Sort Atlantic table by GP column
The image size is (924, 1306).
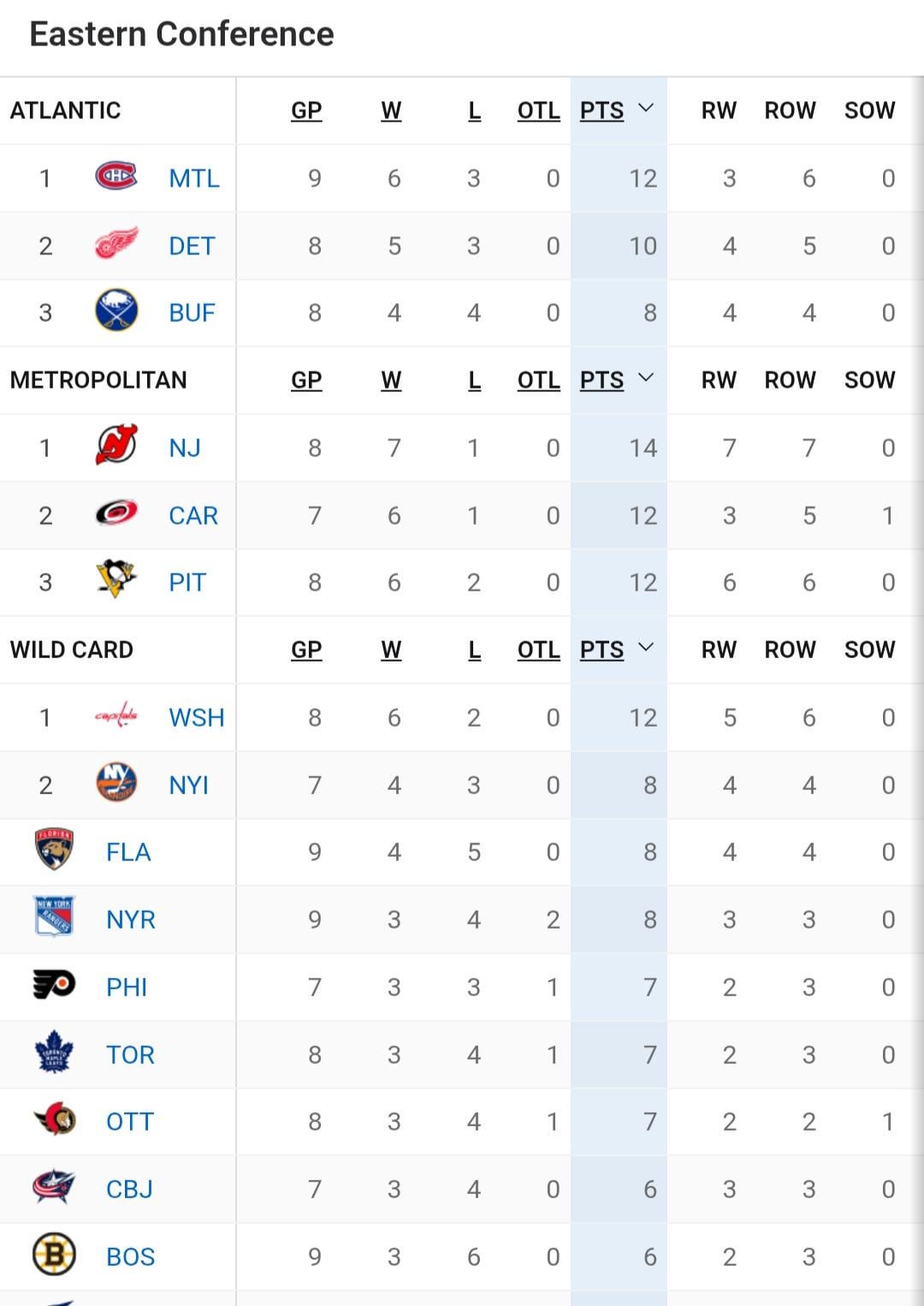pyautogui.click(x=306, y=110)
